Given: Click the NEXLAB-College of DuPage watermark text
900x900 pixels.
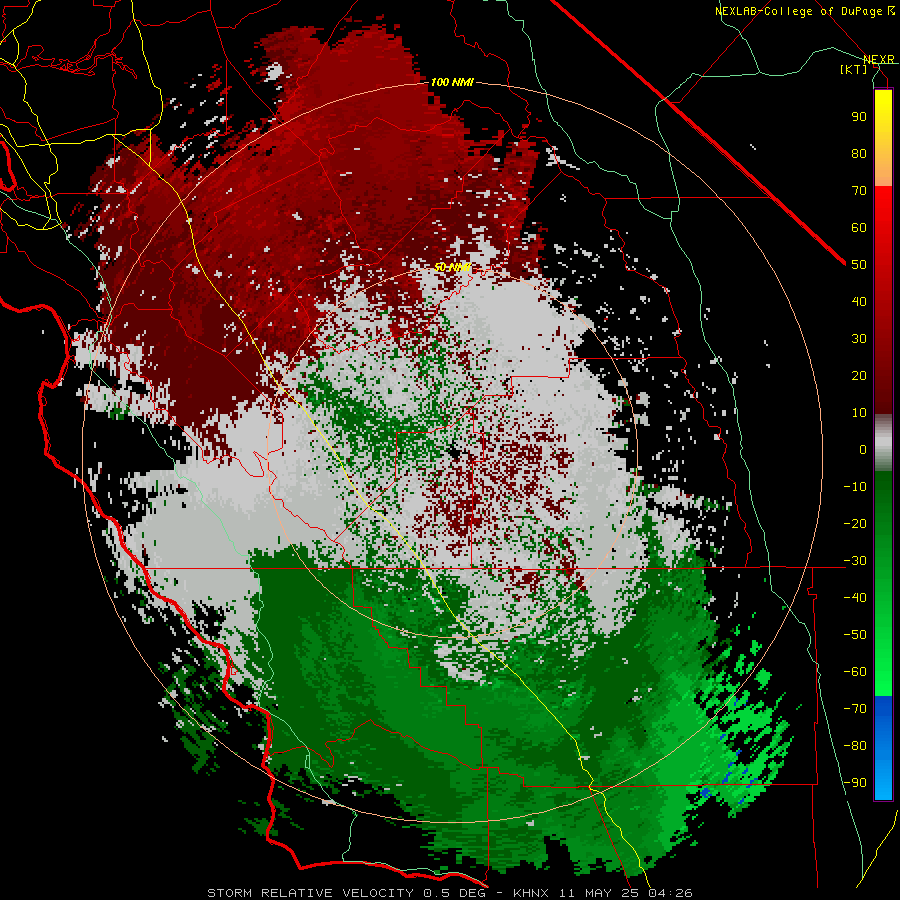Looking at the screenshot, I should [x=804, y=11].
